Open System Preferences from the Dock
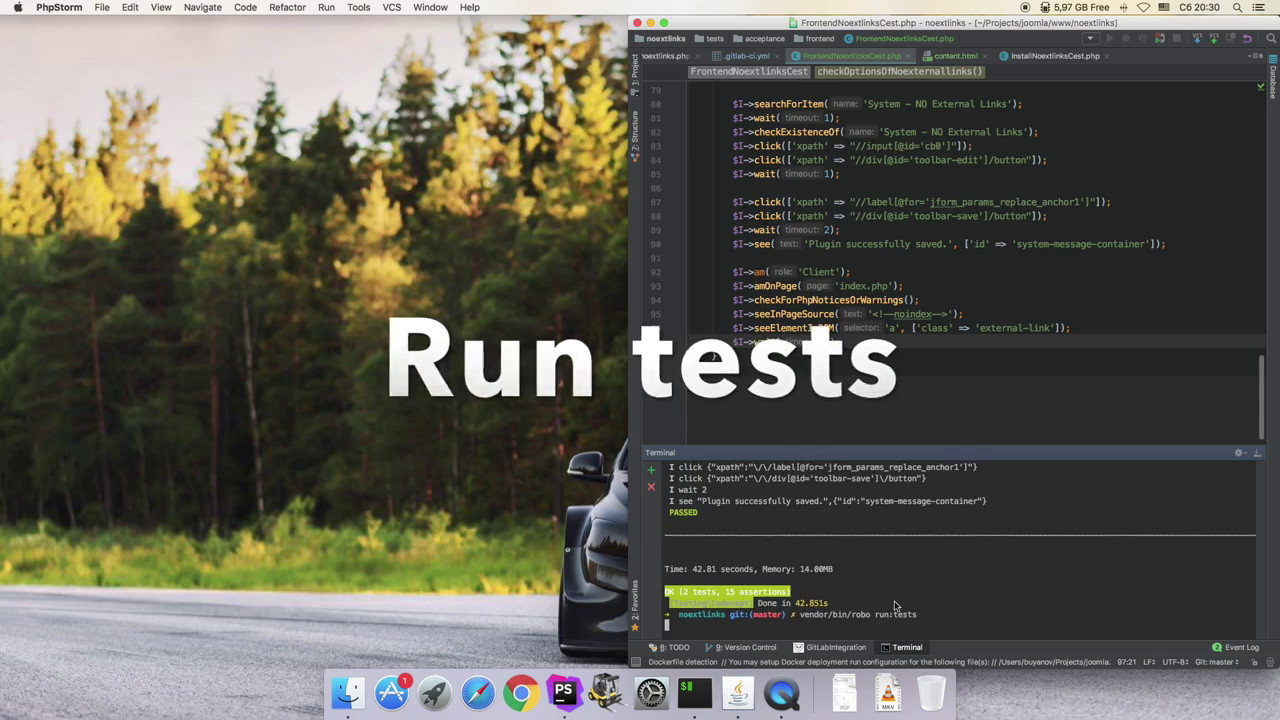Image resolution: width=1280 pixels, height=720 pixels. [651, 692]
